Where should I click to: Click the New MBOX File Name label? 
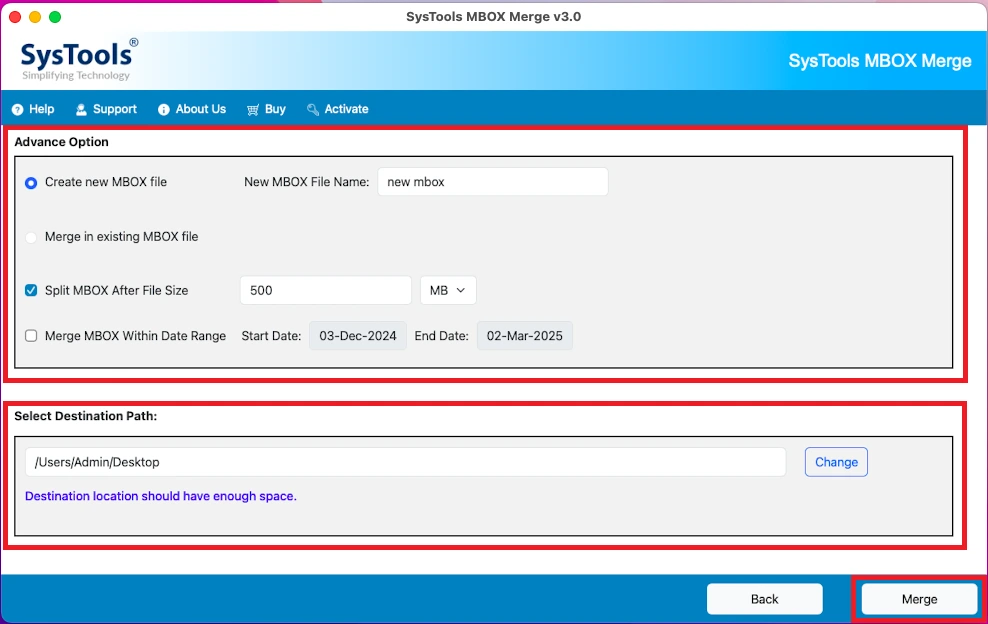pos(306,182)
